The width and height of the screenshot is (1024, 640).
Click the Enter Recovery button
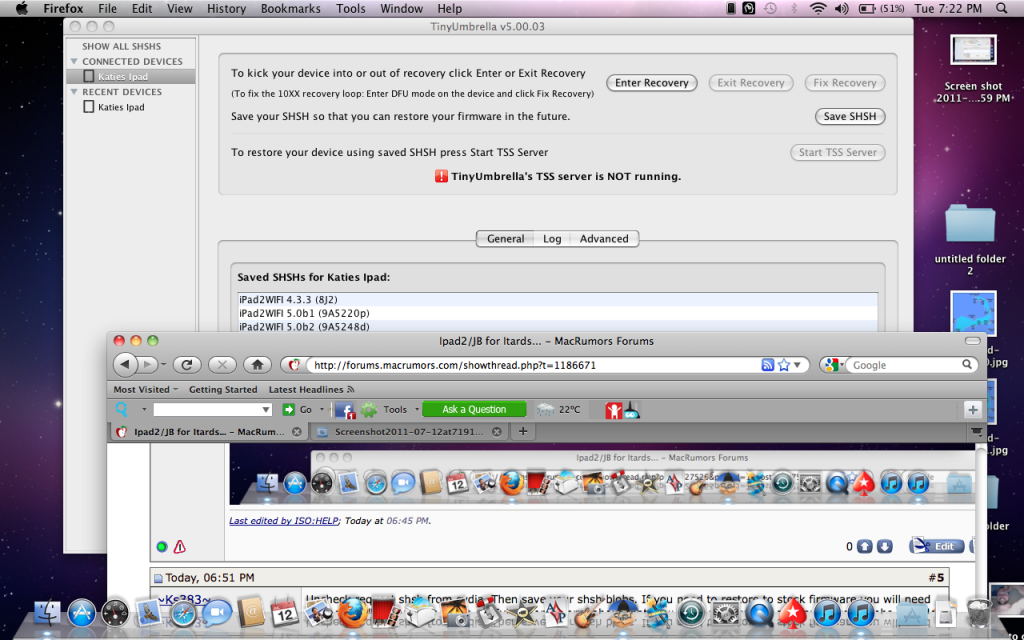coord(652,83)
